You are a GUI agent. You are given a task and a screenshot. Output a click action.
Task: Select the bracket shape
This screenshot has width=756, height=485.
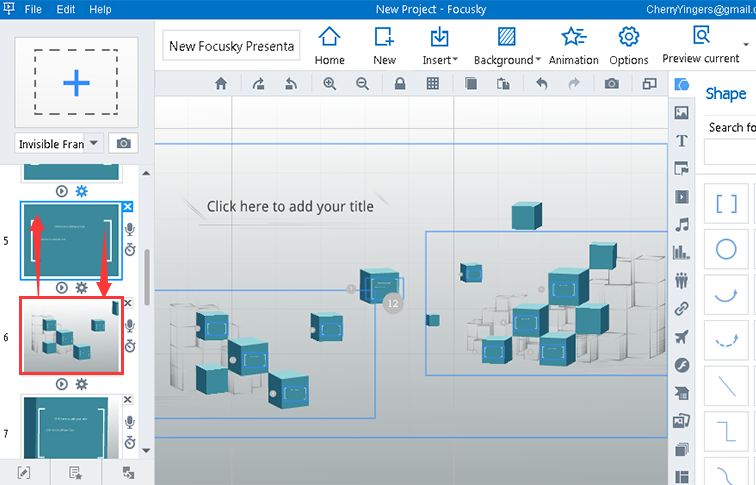pos(726,203)
